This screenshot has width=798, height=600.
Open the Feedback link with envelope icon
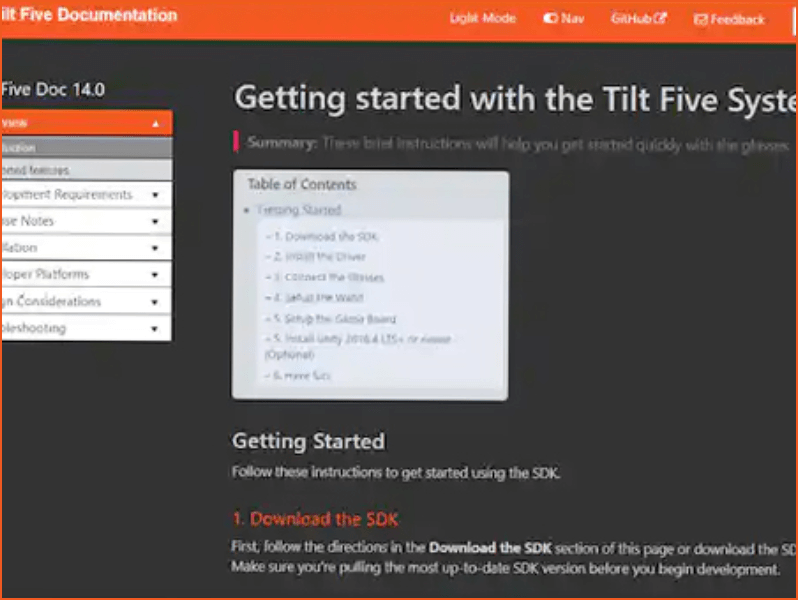[x=729, y=20]
